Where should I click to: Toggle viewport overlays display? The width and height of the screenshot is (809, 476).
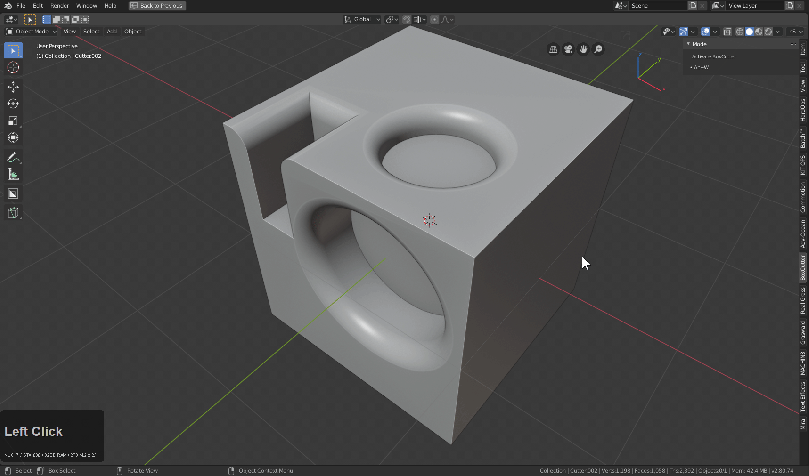(x=703, y=31)
